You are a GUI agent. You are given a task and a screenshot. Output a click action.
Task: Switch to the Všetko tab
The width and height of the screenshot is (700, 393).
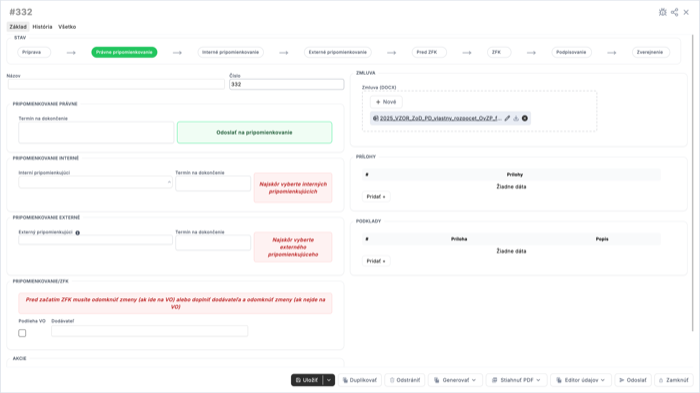pos(67,27)
